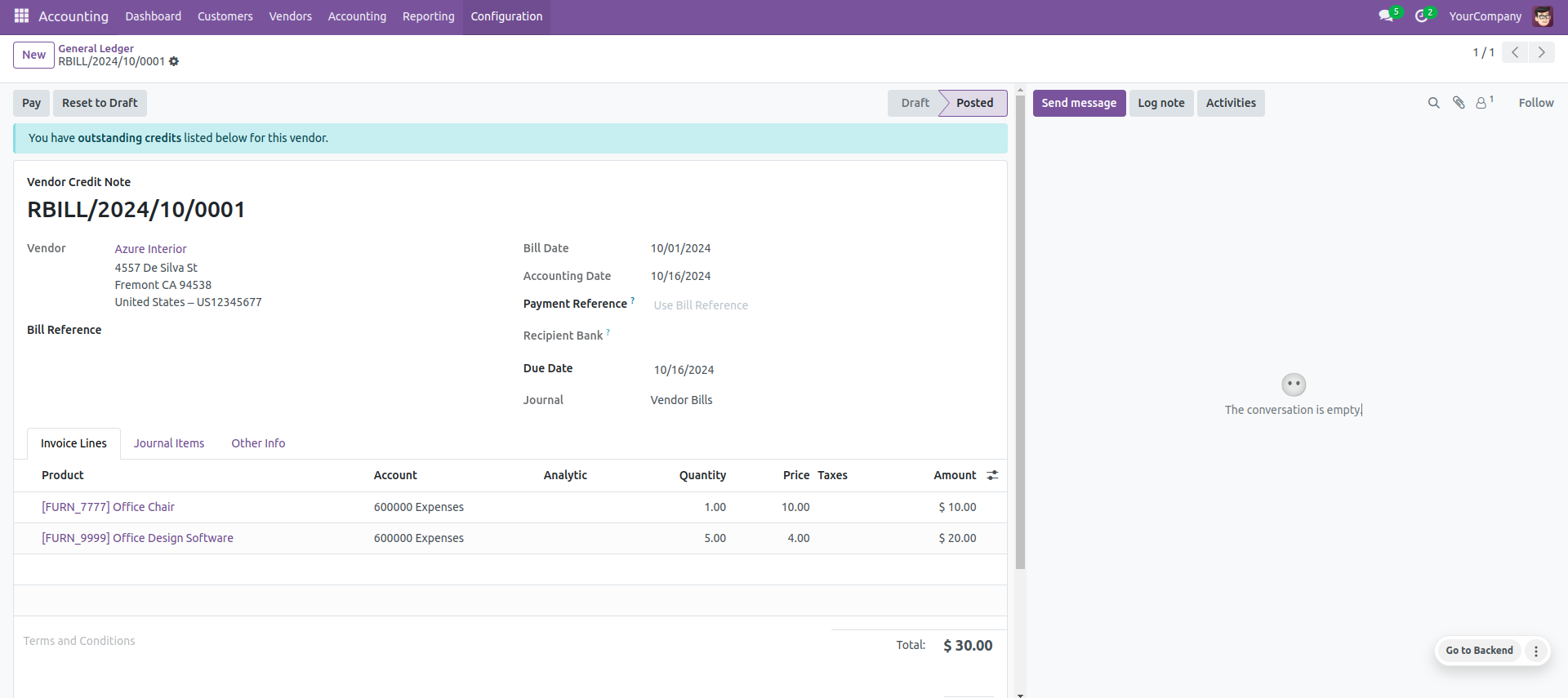Open the conversations chat icon in navbar
Viewport: 1568px width, 698px height.
coord(1386,16)
